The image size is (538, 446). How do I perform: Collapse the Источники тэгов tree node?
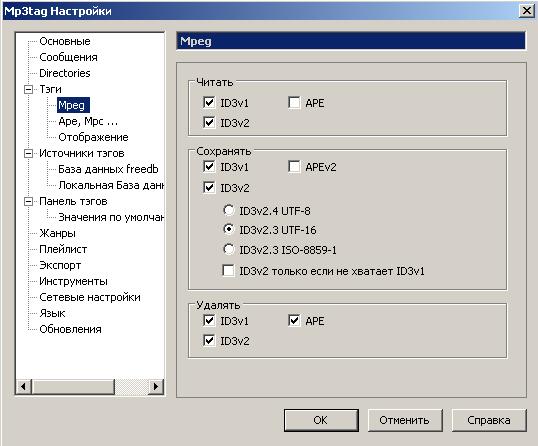click(x=28, y=153)
